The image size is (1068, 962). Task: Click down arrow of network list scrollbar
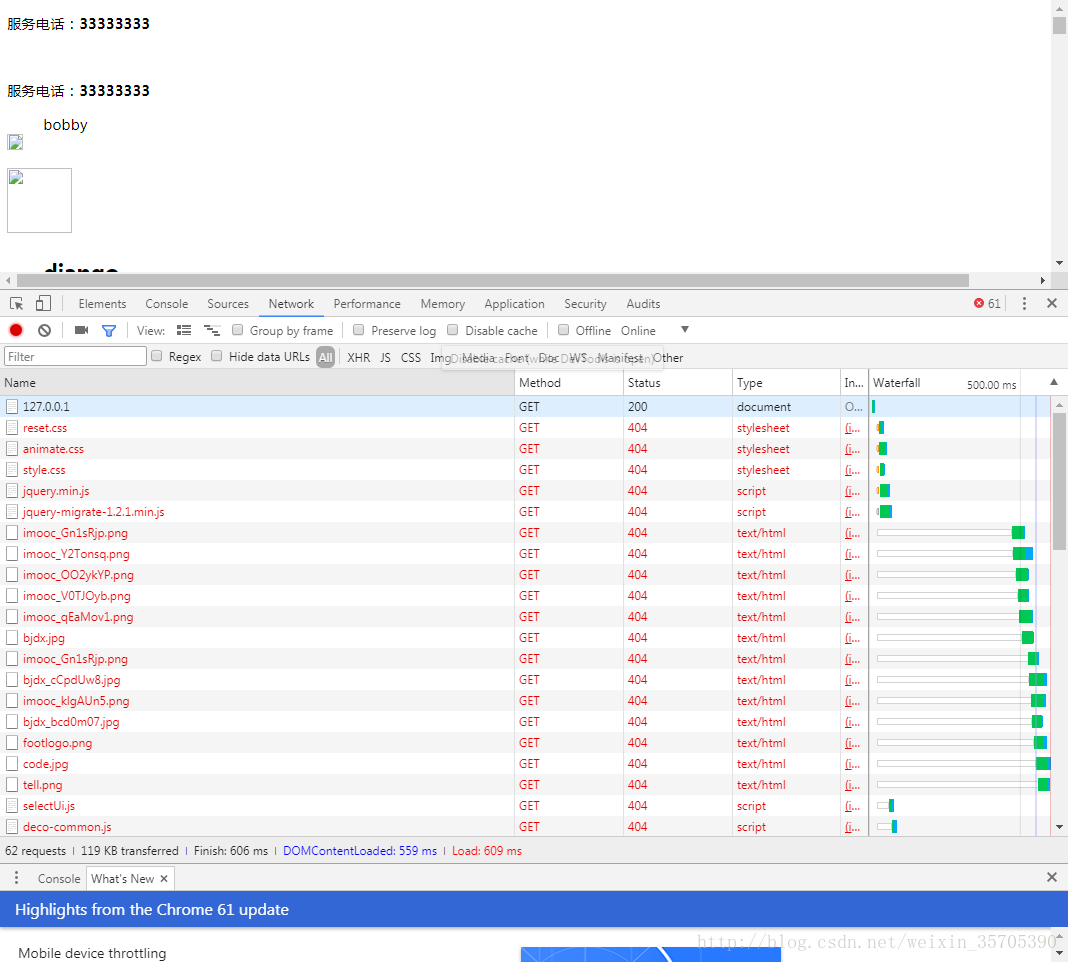pyautogui.click(x=1059, y=827)
